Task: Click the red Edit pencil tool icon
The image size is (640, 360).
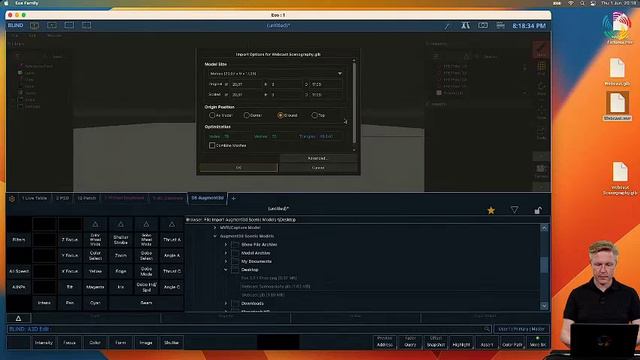Action: tap(541, 49)
